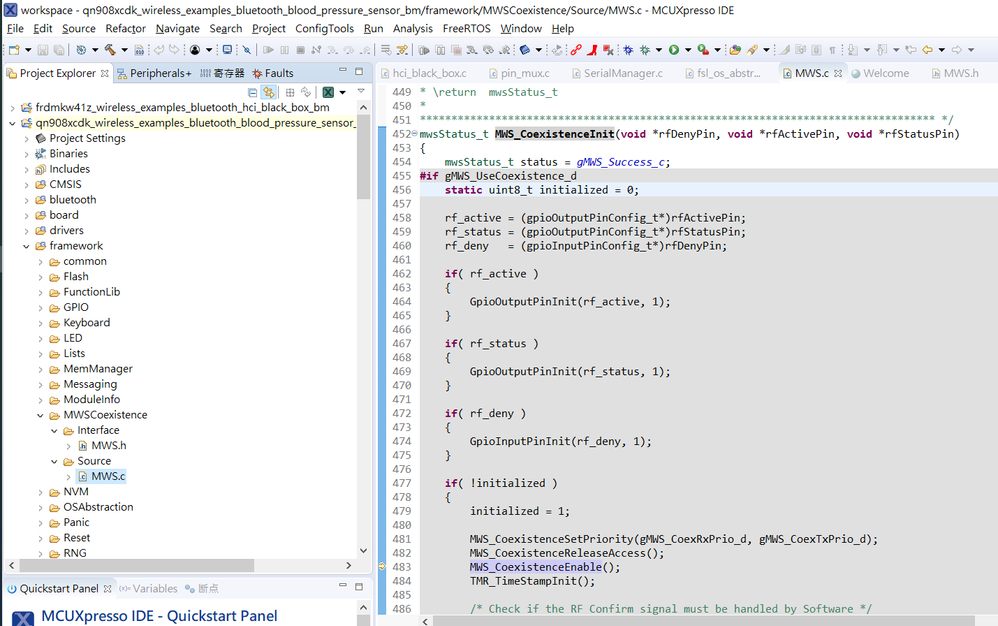The height and width of the screenshot is (626, 998).
Task: Open Project Explorer View Menu triangle
Action: (x=361, y=92)
